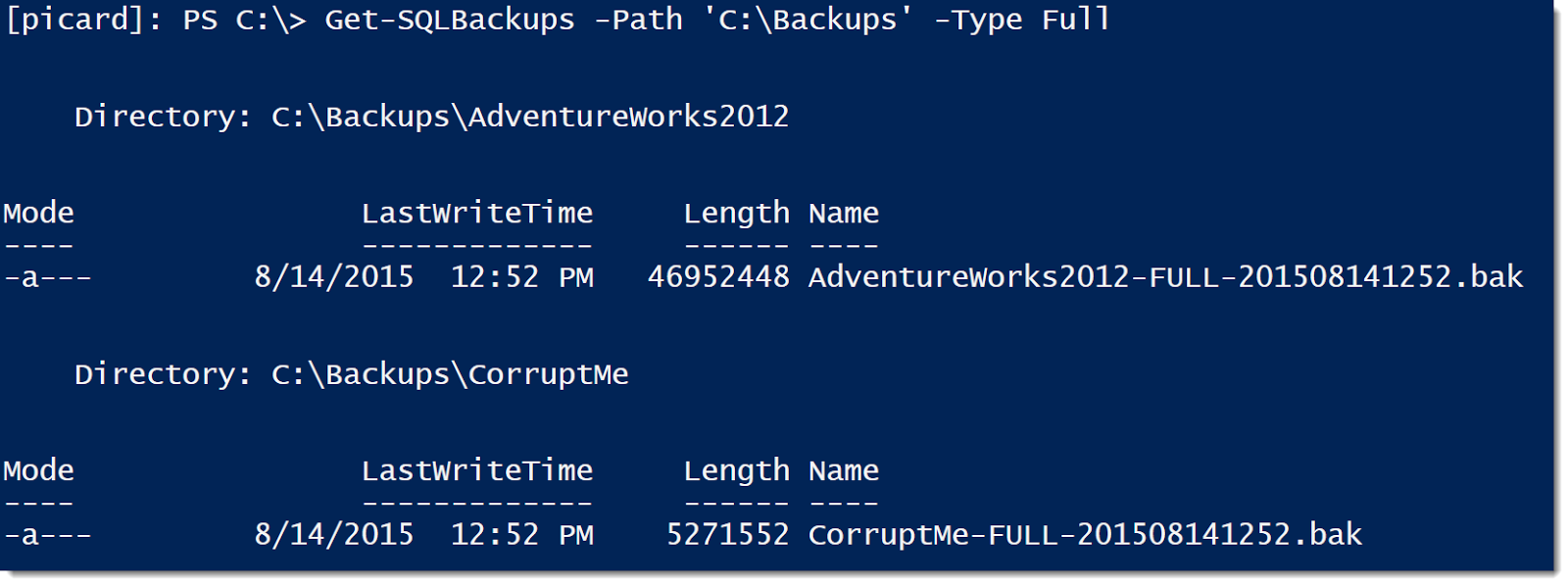This screenshot has height=585, width=1568.
Task: Click the -a--- mode of the CorruptMe backup
Action: pyautogui.click(x=48, y=535)
